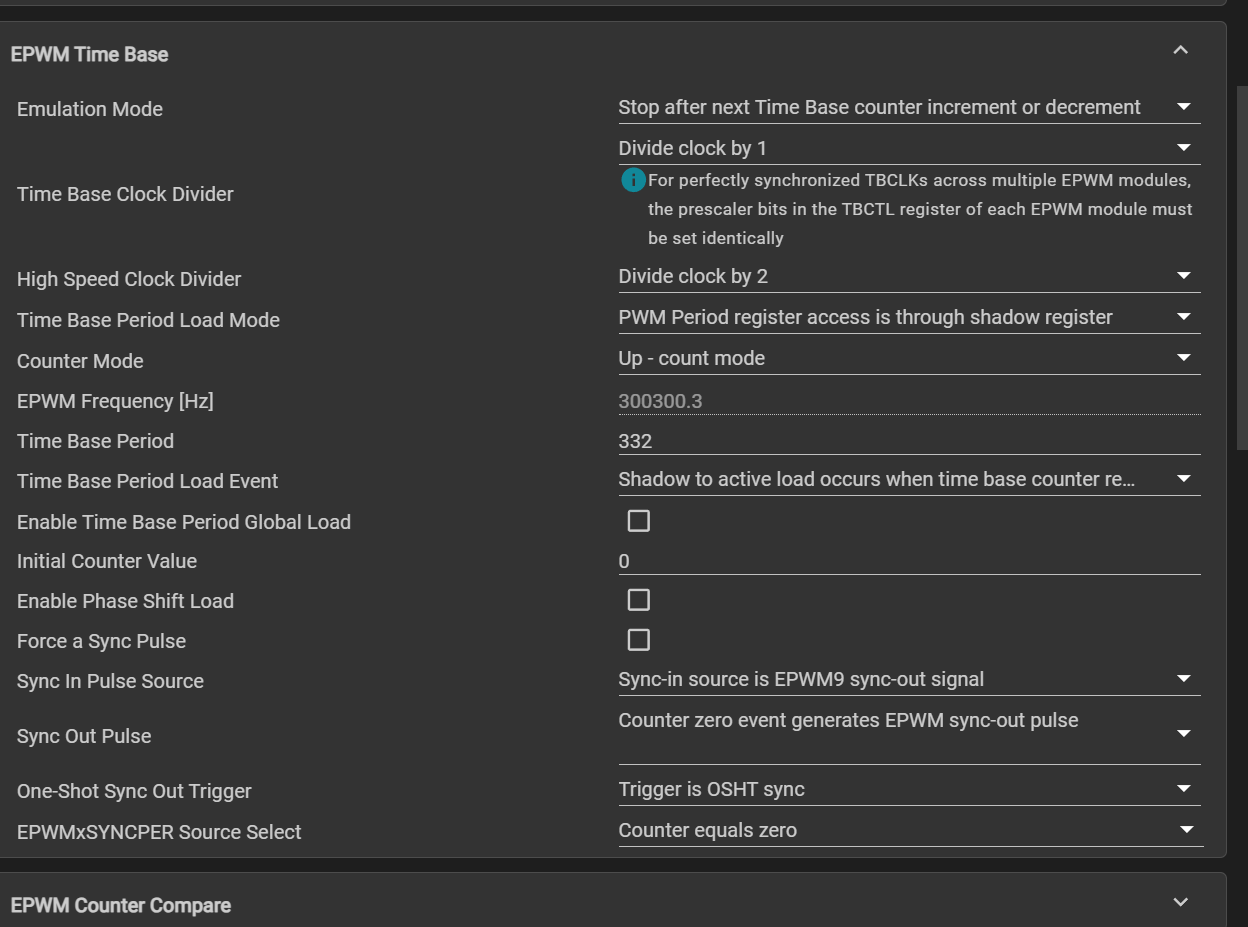Screen dimensions: 1248x927
Task: Open the Counter Mode dropdown
Action: click(909, 359)
